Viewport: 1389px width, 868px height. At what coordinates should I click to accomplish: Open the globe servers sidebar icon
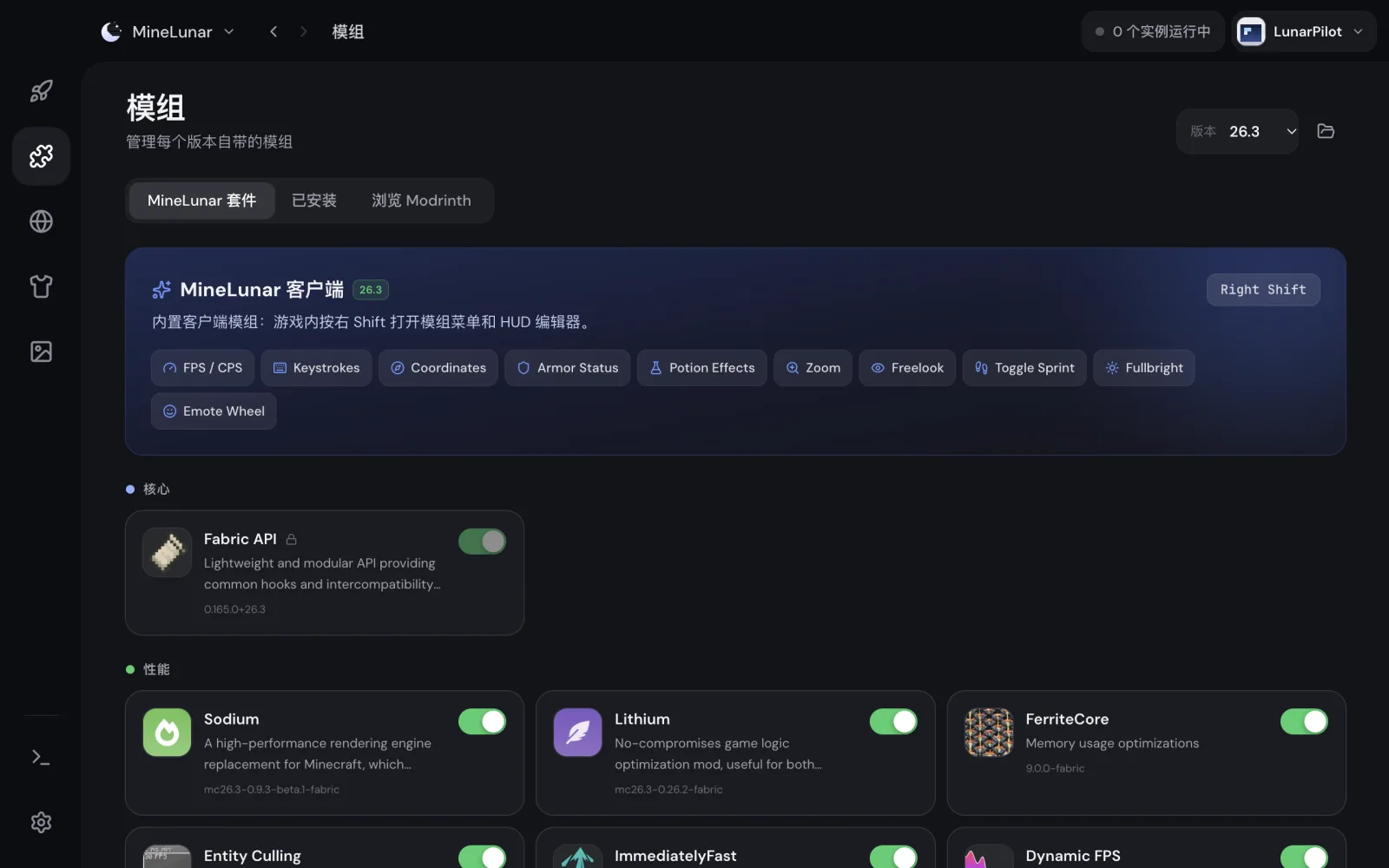[x=41, y=221]
